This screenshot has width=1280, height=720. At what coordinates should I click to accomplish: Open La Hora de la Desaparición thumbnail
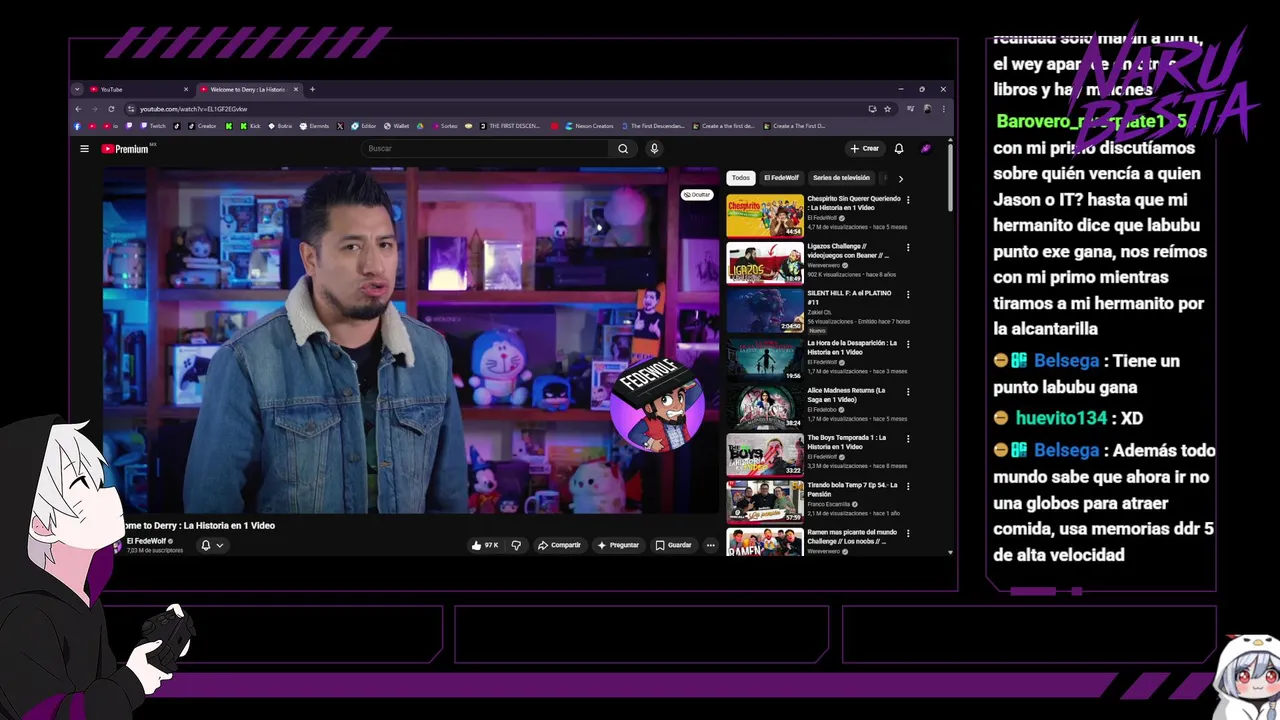pos(765,359)
